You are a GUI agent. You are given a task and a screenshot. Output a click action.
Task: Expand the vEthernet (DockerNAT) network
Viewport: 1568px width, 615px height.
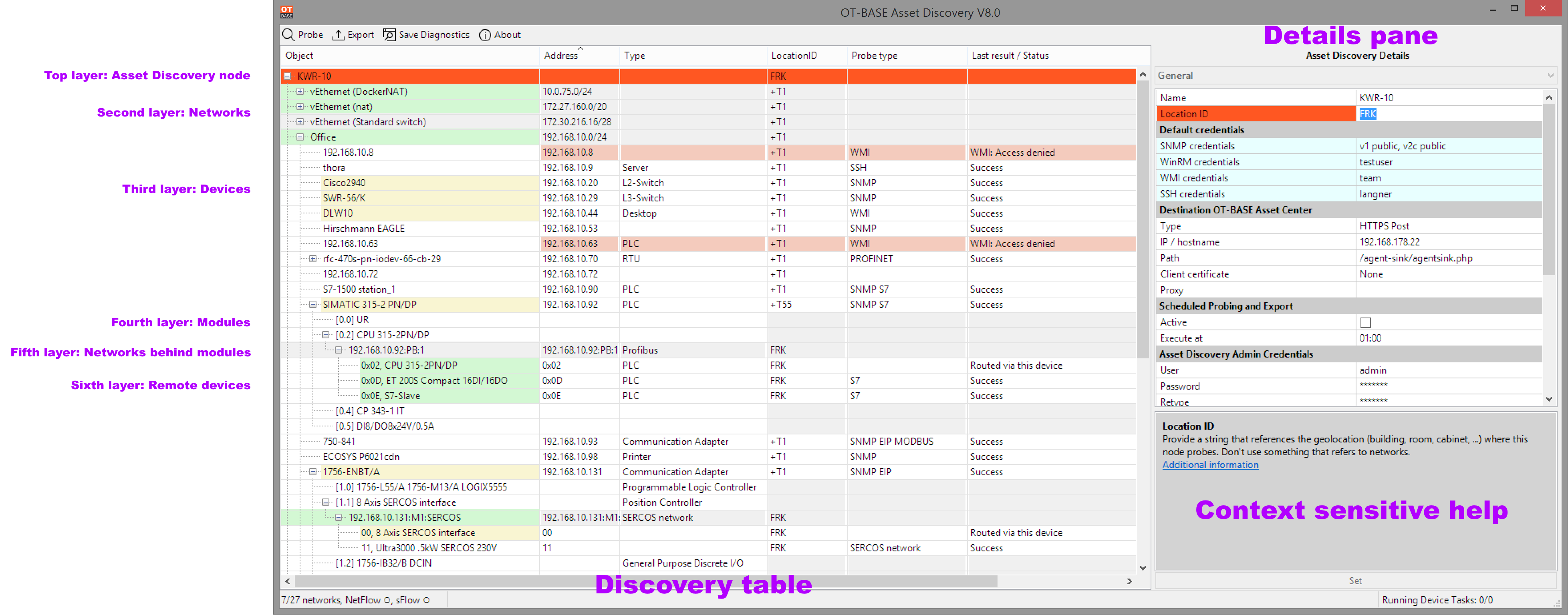click(300, 91)
